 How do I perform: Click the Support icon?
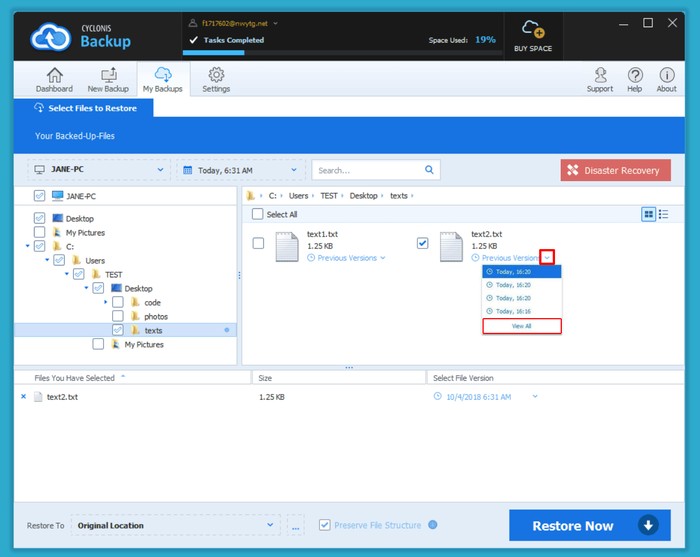[600, 76]
